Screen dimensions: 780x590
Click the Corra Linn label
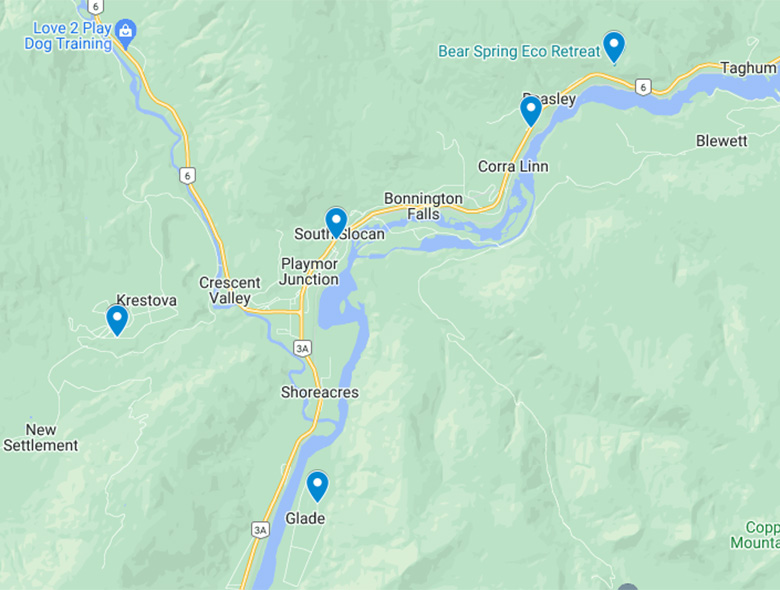click(x=513, y=166)
